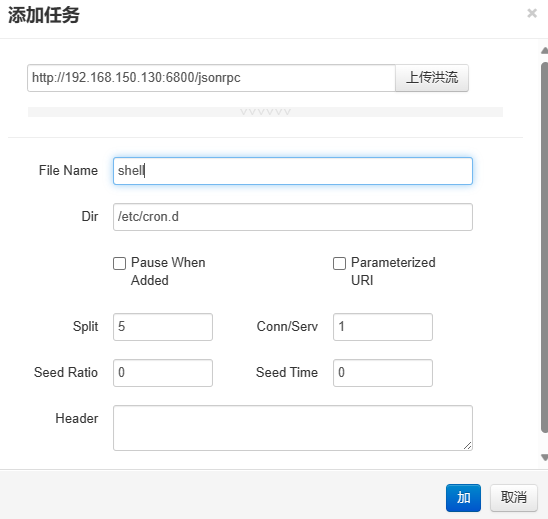This screenshot has width=548, height=519.
Task: Click the Pause When Added label text
Action: [x=168, y=271]
